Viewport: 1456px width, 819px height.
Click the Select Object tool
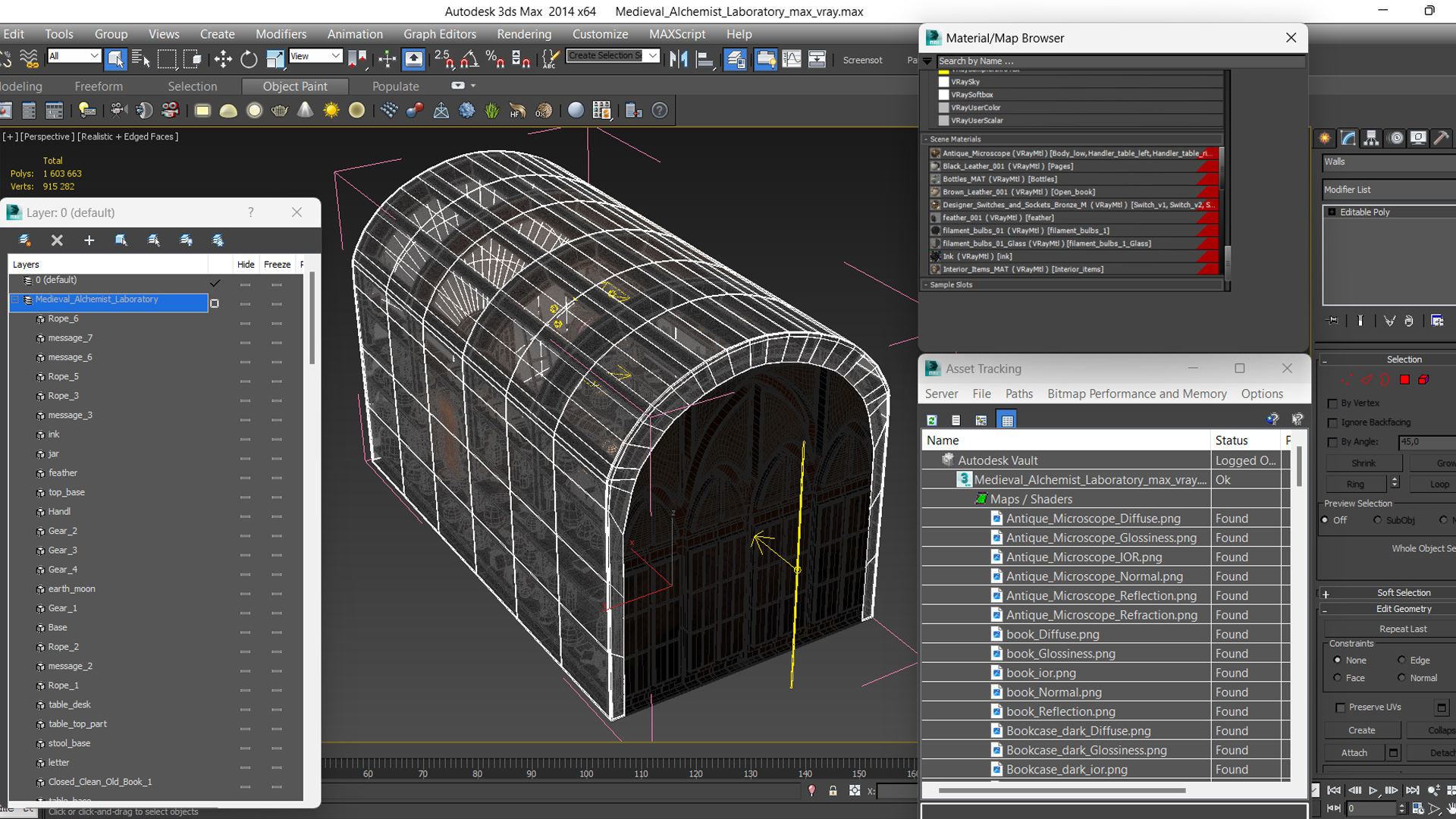115,59
